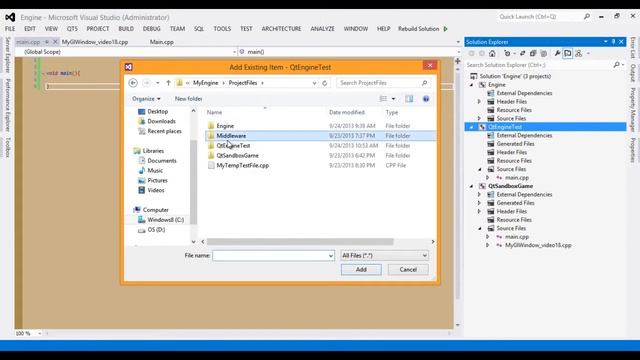The width and height of the screenshot is (640, 360).
Task: Pin the Solution Explorer panel
Action: [x=613, y=42]
